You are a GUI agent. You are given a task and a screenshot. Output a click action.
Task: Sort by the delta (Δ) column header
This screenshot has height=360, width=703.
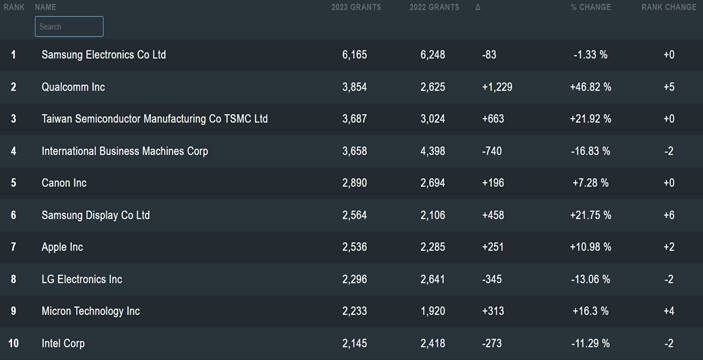click(477, 8)
